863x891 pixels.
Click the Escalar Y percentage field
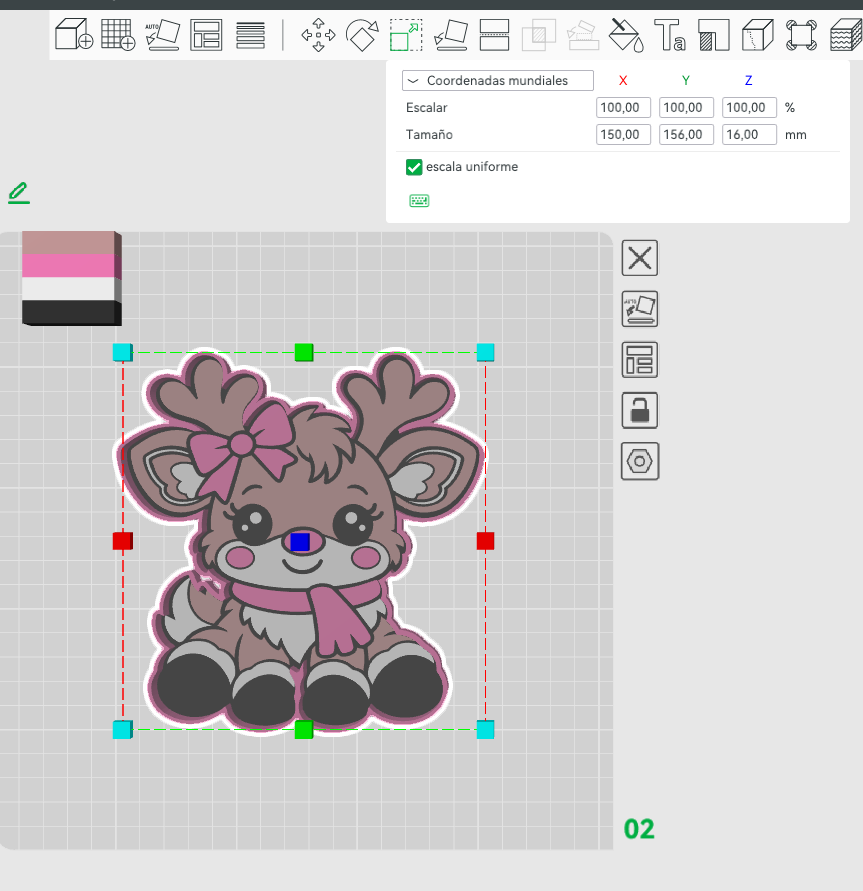point(686,107)
